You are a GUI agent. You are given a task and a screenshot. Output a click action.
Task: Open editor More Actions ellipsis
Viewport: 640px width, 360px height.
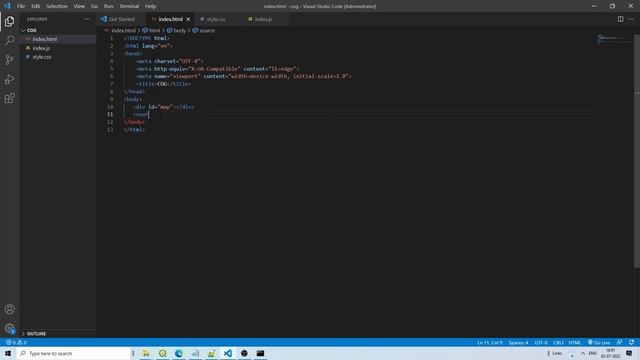[631, 19]
